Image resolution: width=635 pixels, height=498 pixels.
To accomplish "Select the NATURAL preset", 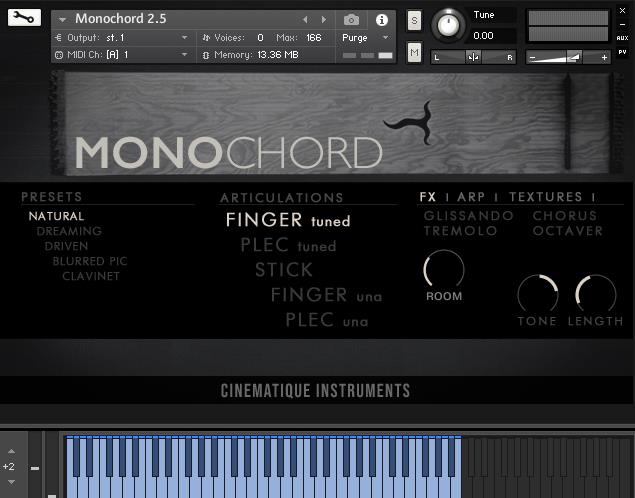I will (x=56, y=216).
